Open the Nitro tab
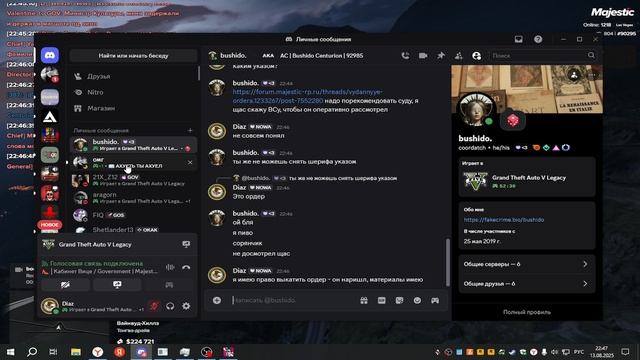 (x=133, y=92)
